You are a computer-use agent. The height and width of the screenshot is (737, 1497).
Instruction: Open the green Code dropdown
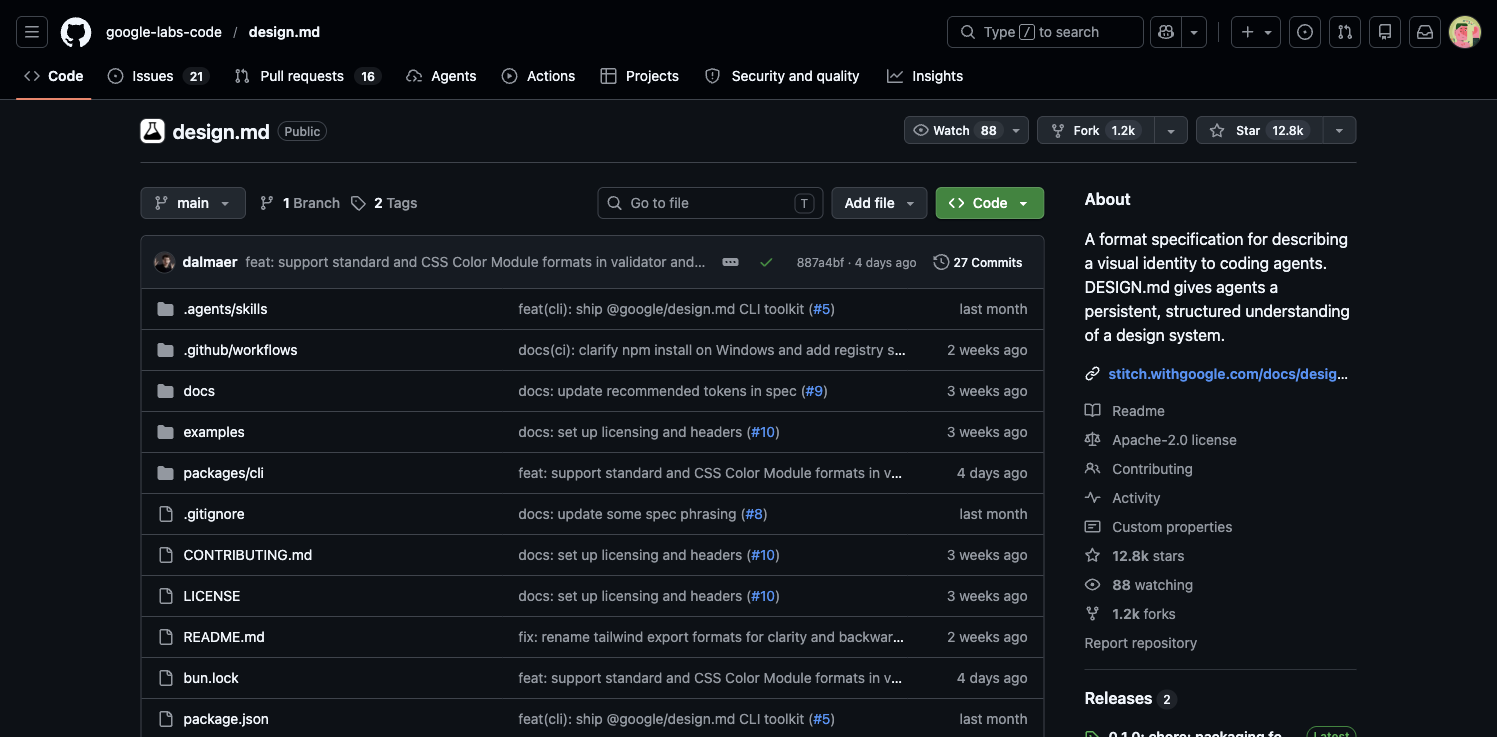[x=990, y=203]
